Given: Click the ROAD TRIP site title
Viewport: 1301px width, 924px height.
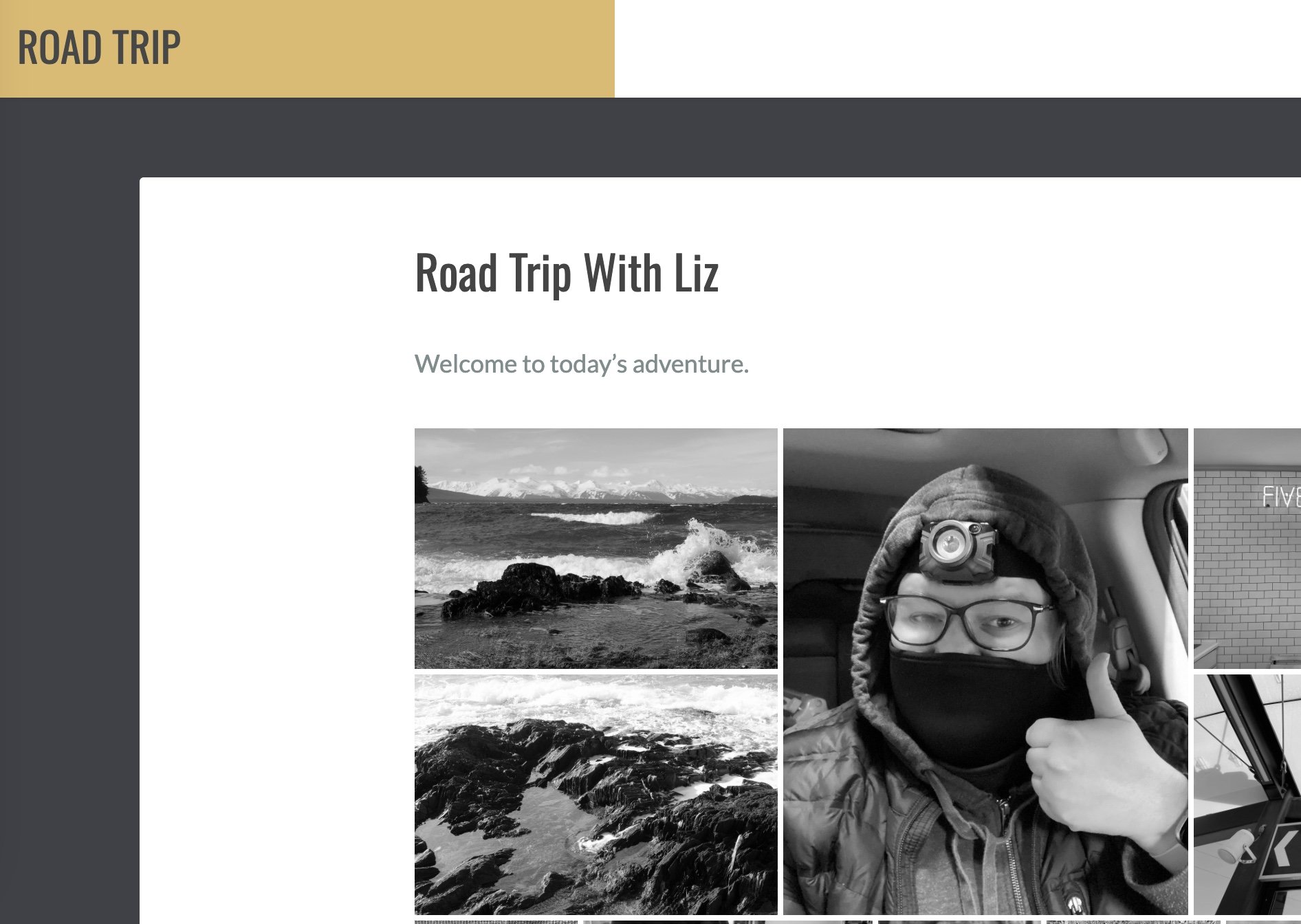Looking at the screenshot, I should [x=99, y=48].
